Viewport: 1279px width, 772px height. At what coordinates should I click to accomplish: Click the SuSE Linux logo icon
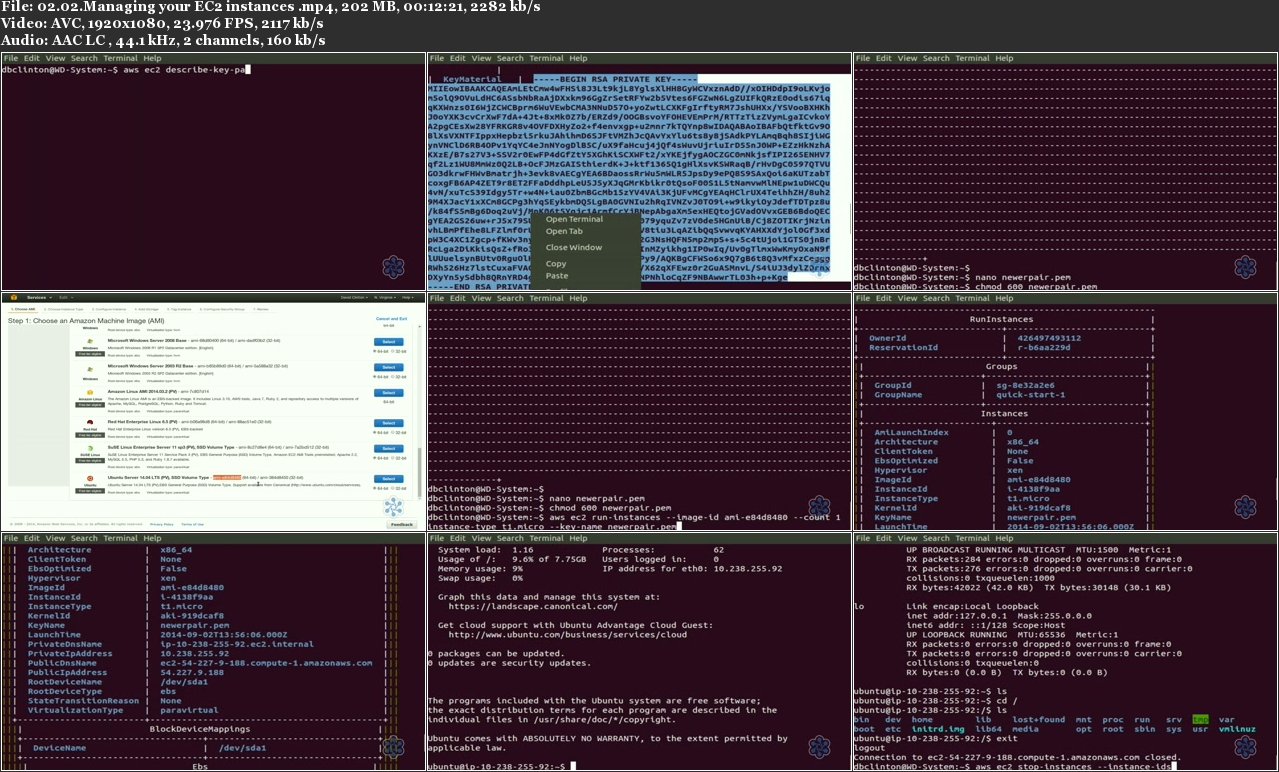[90, 448]
